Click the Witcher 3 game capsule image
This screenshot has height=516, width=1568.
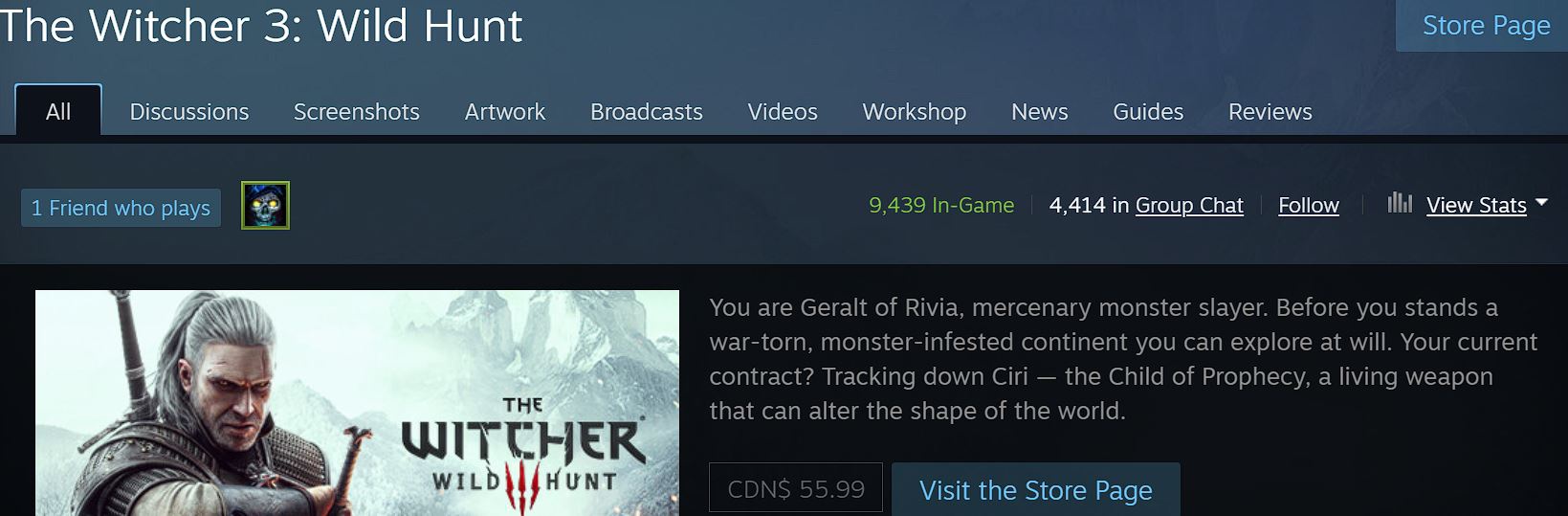click(x=357, y=403)
